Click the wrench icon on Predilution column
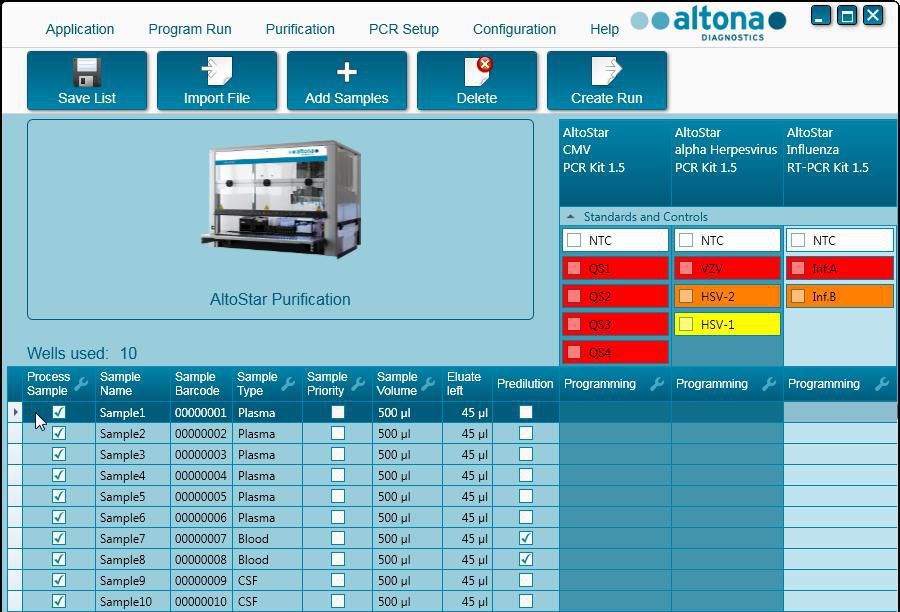This screenshot has height=612, width=900. [x=553, y=384]
